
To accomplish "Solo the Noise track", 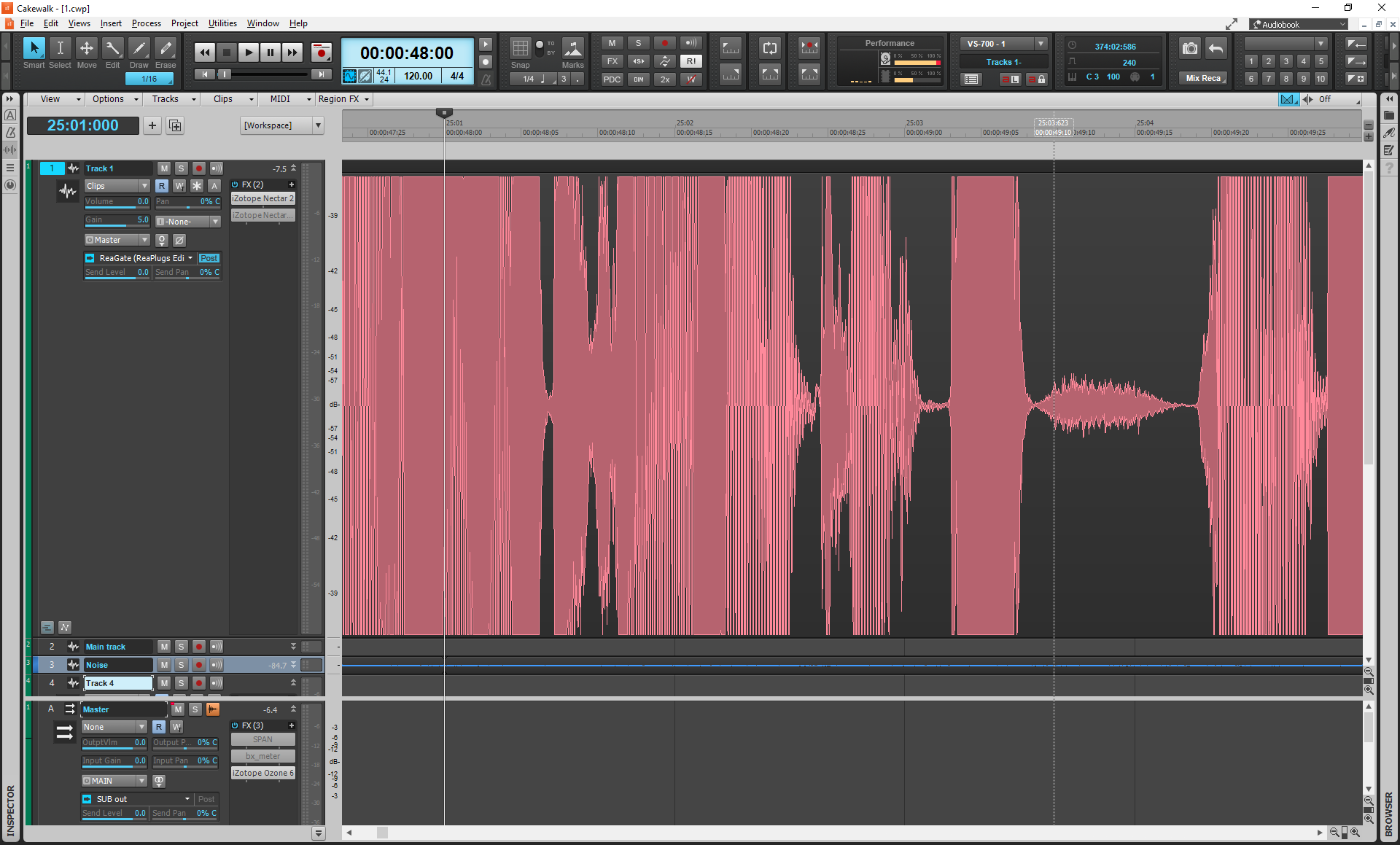I will coord(182,665).
